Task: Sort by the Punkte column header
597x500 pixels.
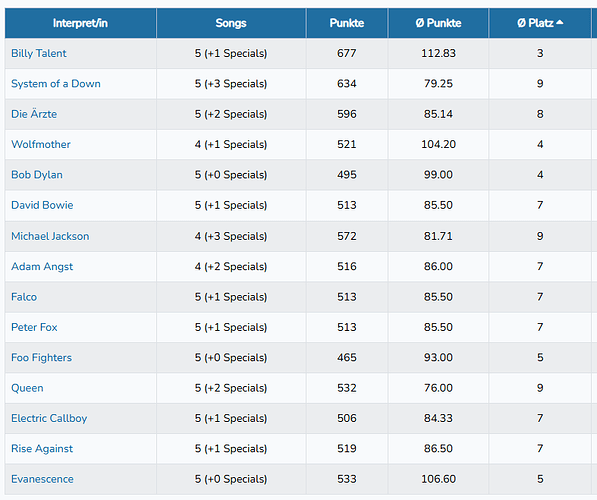Action: (x=346, y=23)
